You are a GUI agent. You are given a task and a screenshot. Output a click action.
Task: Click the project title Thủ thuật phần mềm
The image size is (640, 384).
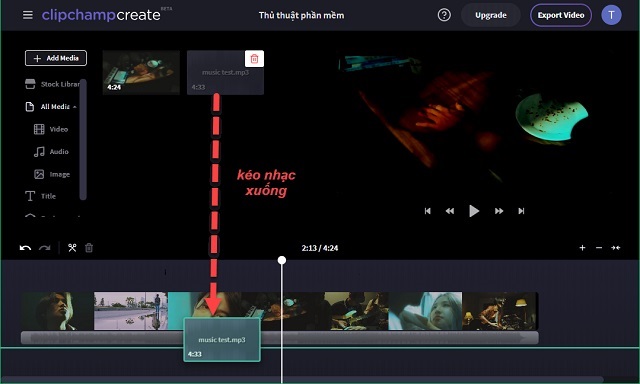[x=301, y=15]
